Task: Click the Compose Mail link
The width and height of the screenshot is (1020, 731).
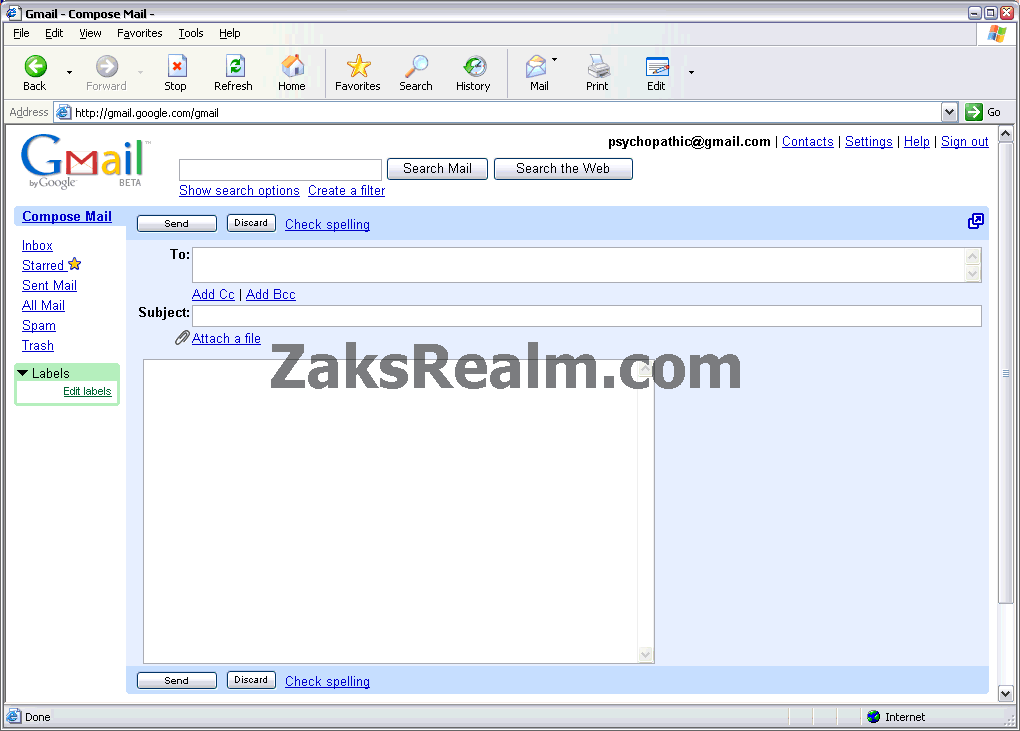Action: click(x=67, y=217)
